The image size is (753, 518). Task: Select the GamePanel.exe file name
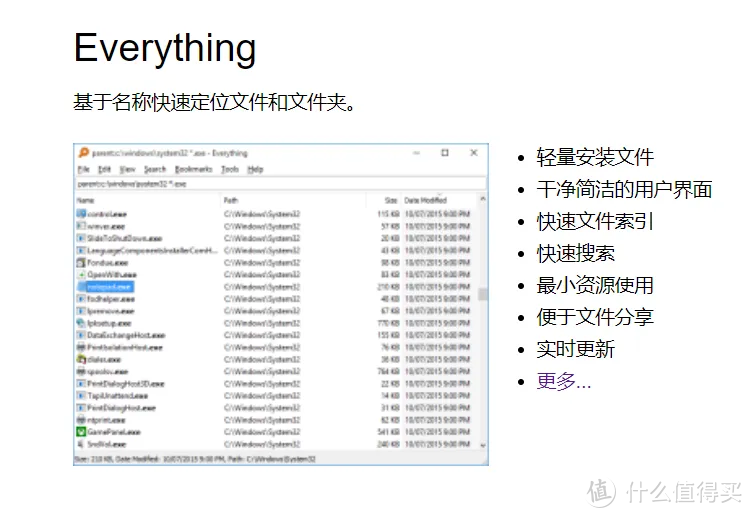(x=114, y=432)
